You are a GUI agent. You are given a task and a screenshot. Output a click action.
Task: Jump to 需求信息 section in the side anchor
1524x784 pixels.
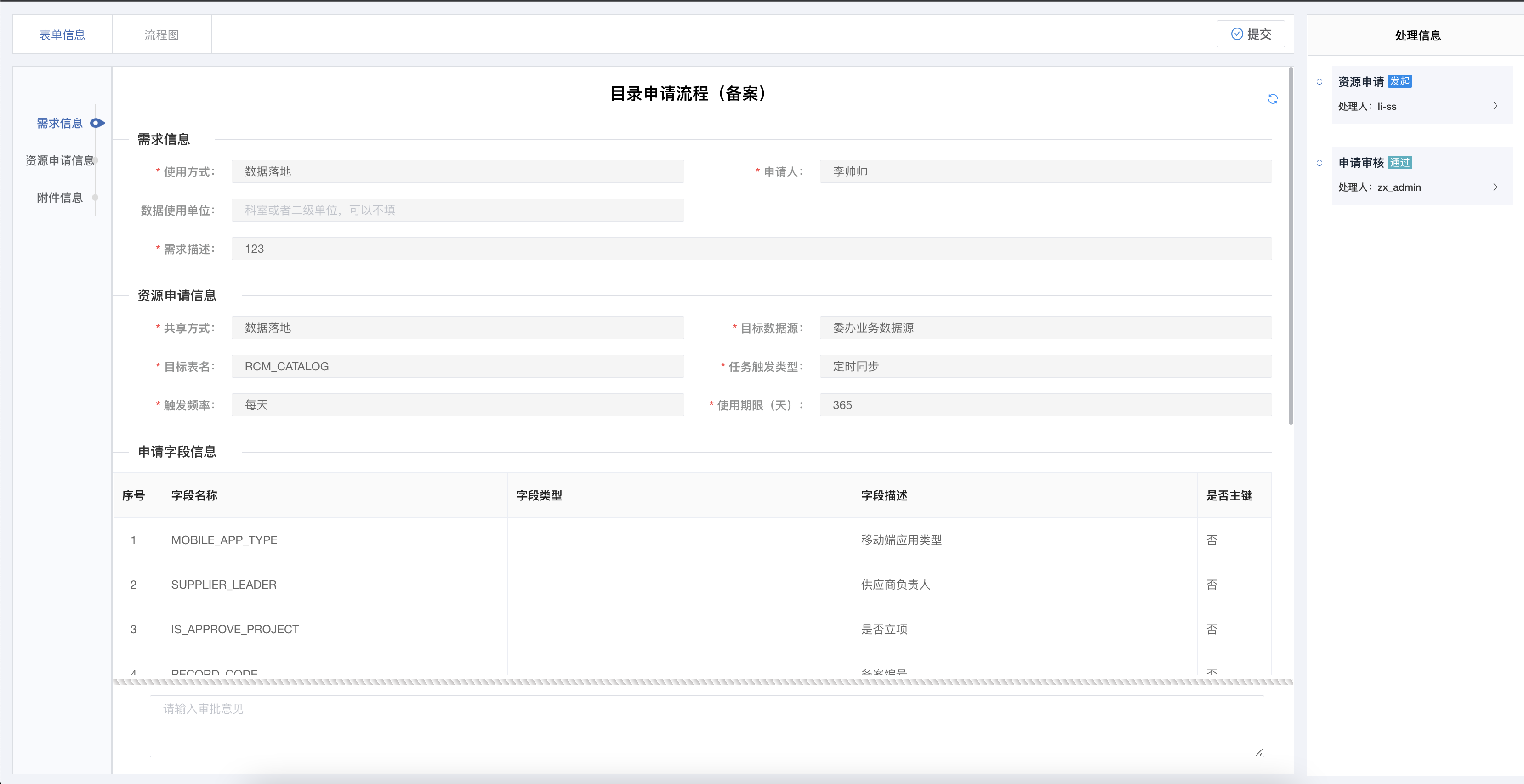[60, 123]
